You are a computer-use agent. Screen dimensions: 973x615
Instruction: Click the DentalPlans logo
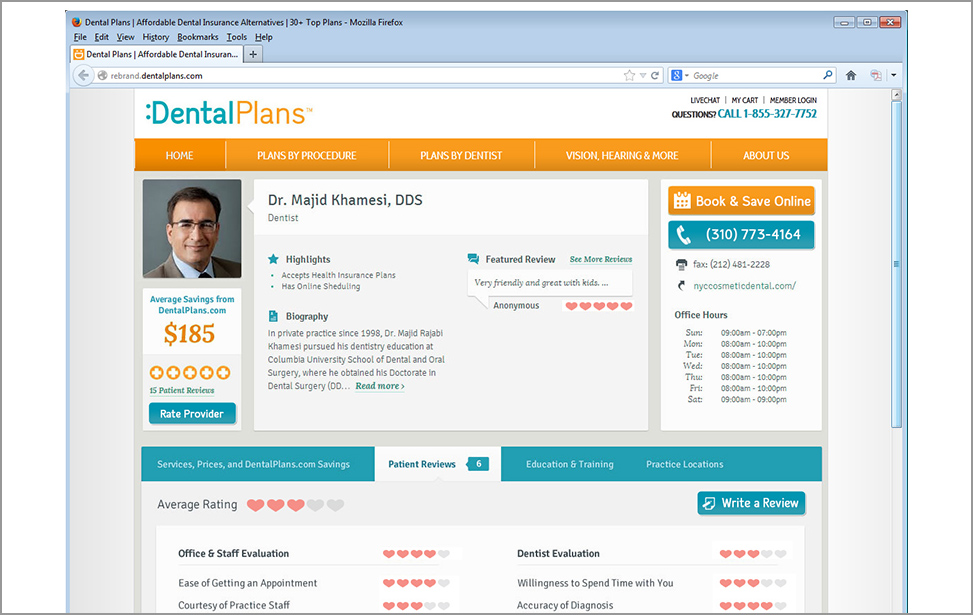[228, 113]
